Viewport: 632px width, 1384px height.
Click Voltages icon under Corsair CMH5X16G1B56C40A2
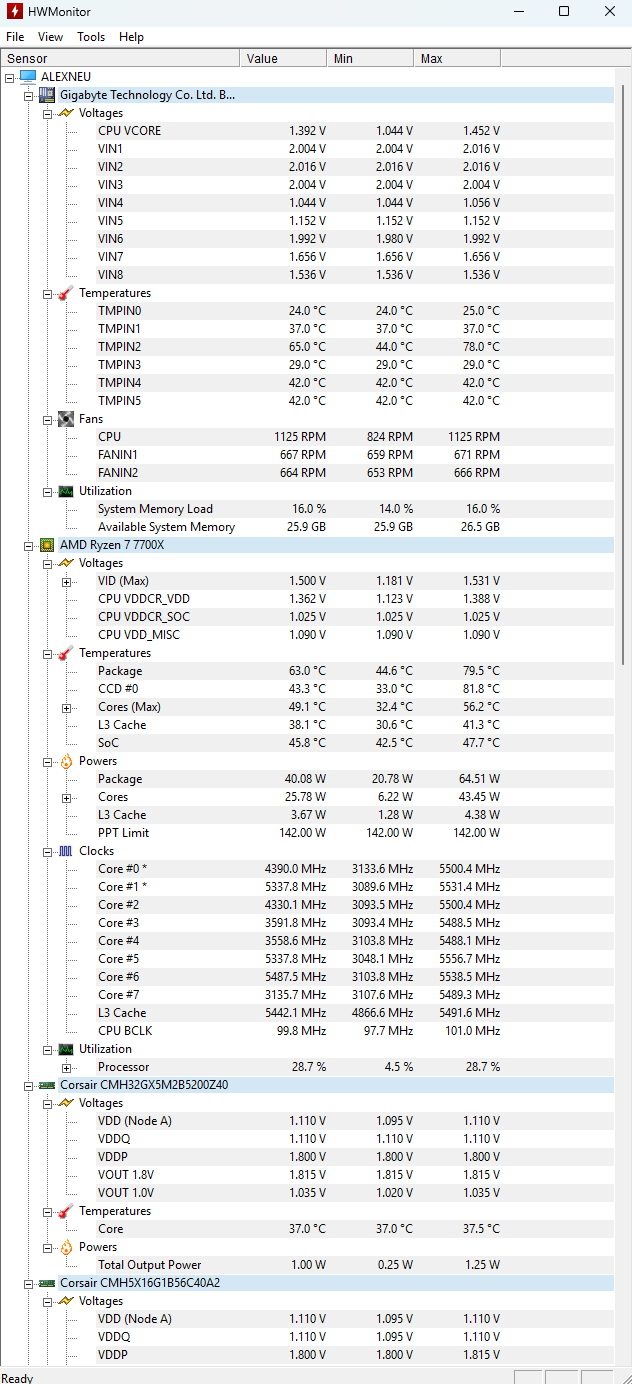pos(66,1301)
